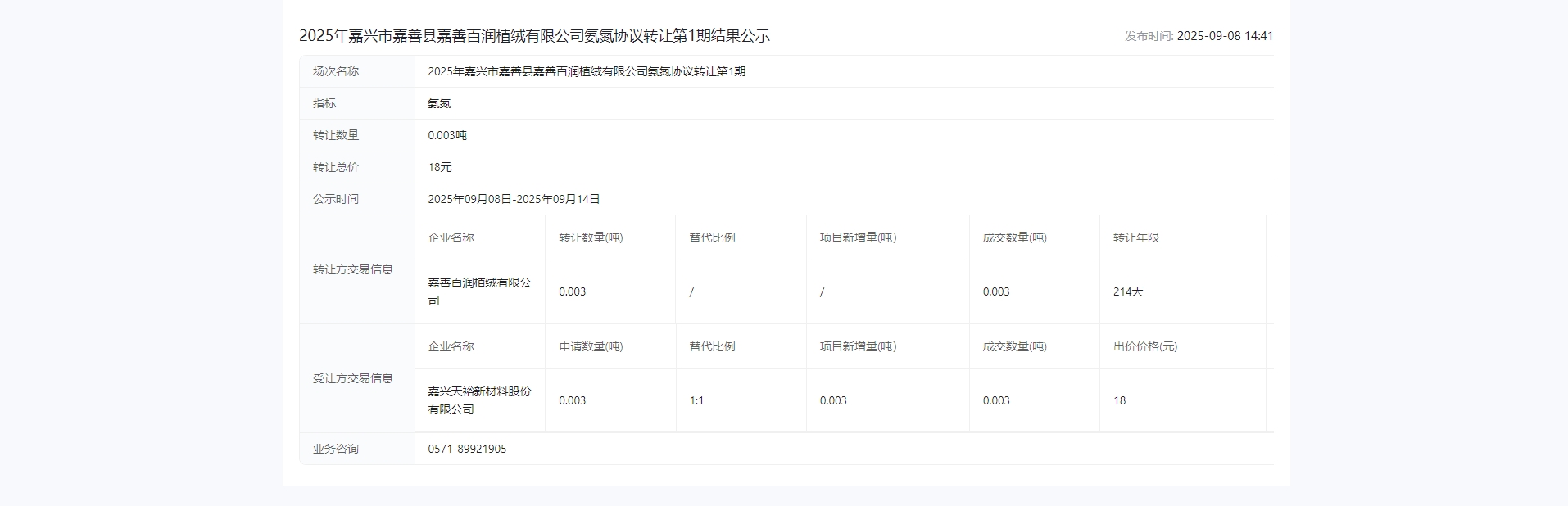
Task: Click the publish time 2025-09-08 14:41
Action: 1224,36
